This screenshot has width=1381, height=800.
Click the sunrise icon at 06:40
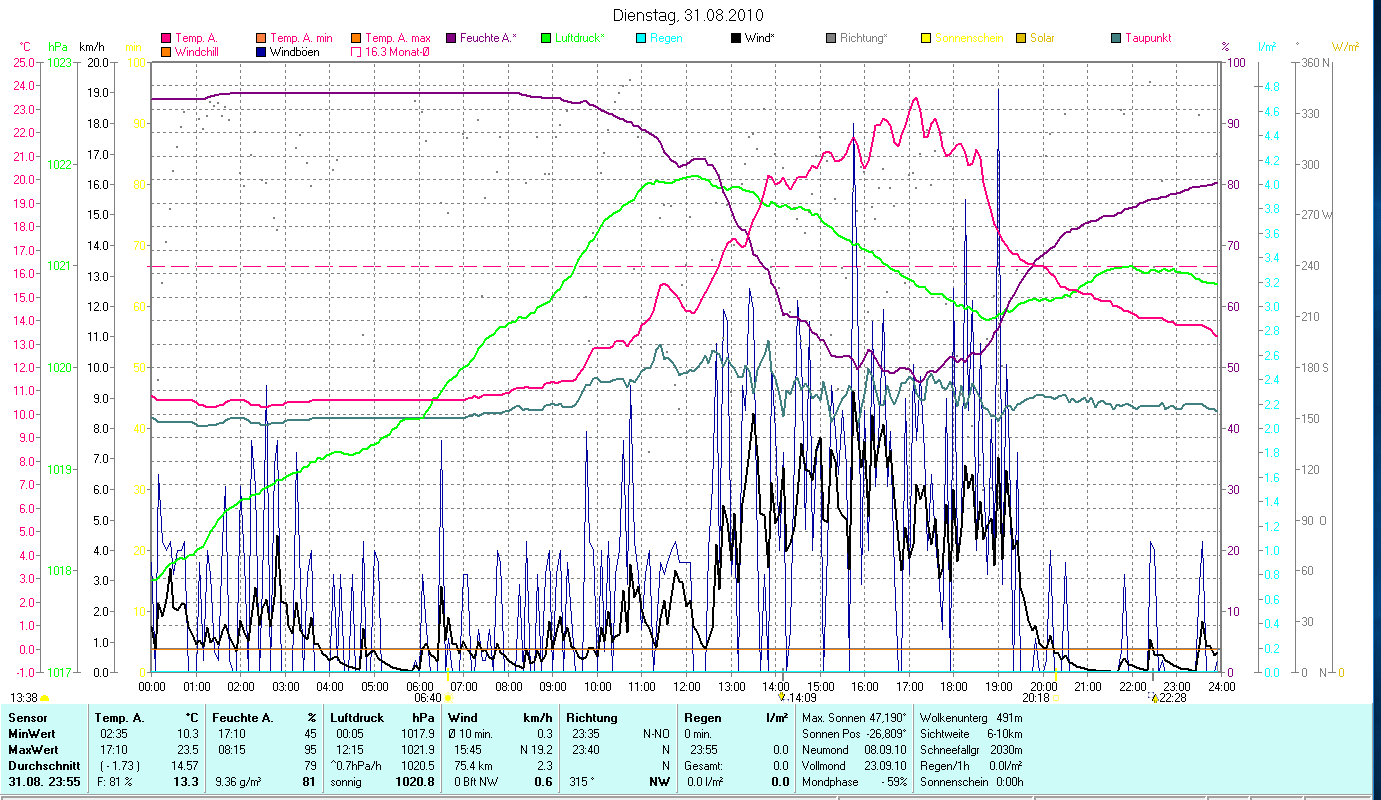(x=447, y=699)
